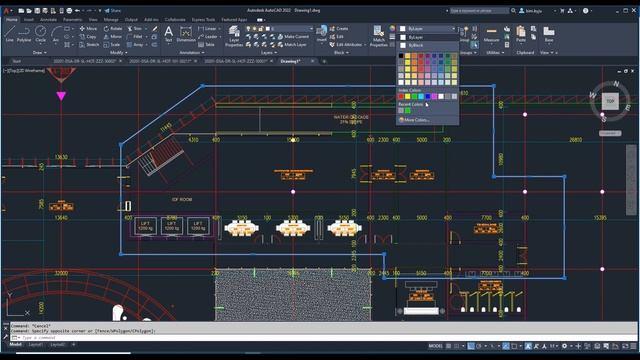Screen dimensions: 640x360
Task: Use the Stretch tool
Action: pyautogui.click(x=89, y=44)
